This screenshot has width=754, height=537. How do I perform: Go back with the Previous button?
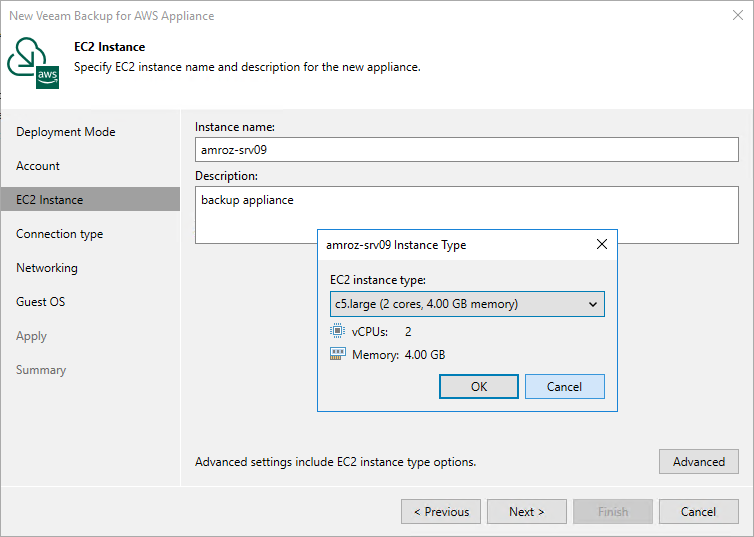[x=441, y=512]
